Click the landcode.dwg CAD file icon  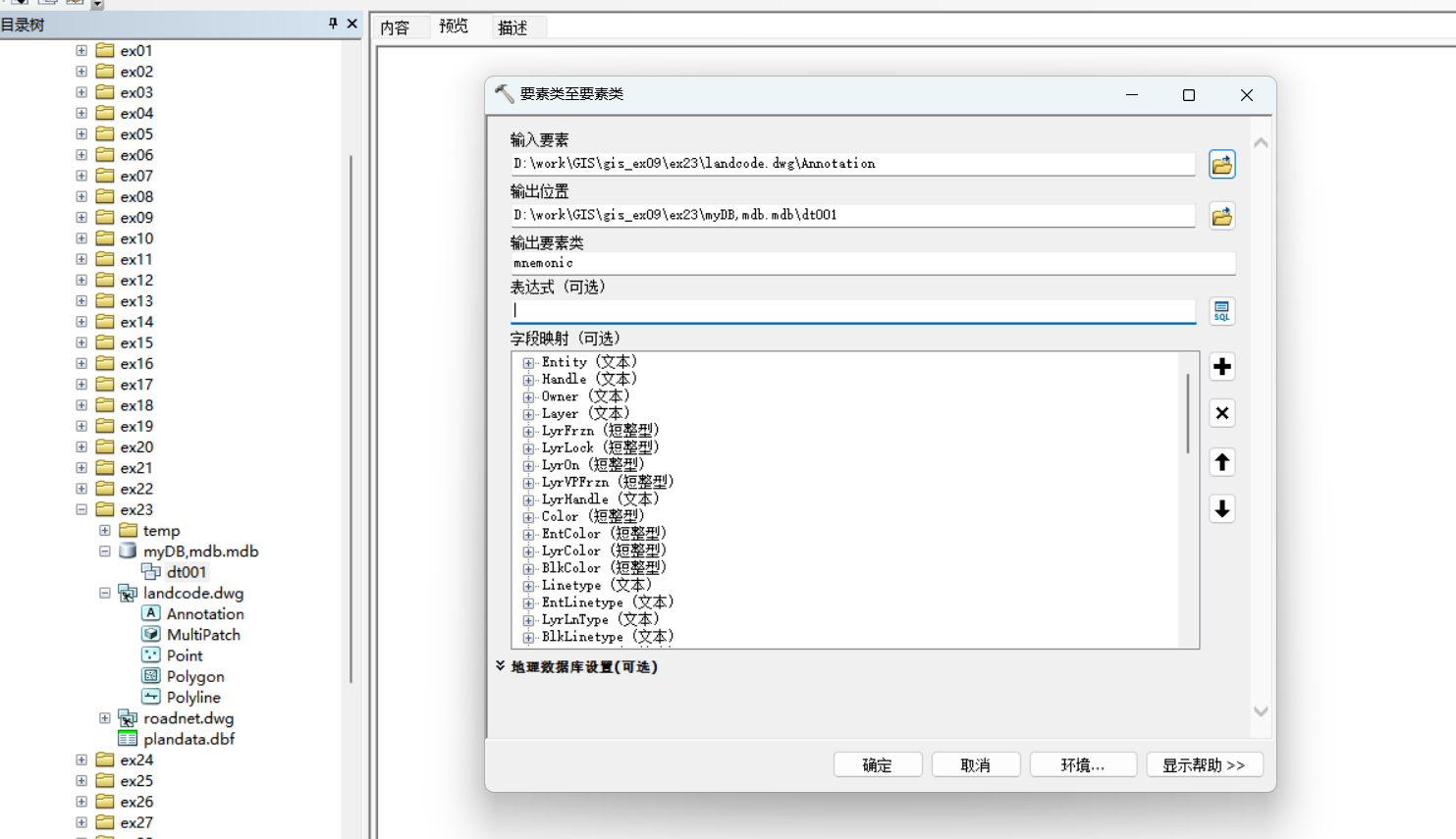coord(128,593)
